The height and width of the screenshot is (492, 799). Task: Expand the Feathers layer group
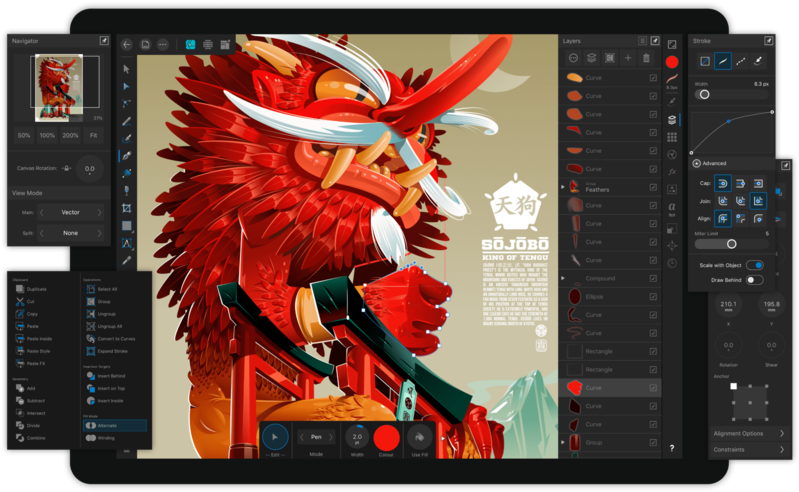[563, 186]
